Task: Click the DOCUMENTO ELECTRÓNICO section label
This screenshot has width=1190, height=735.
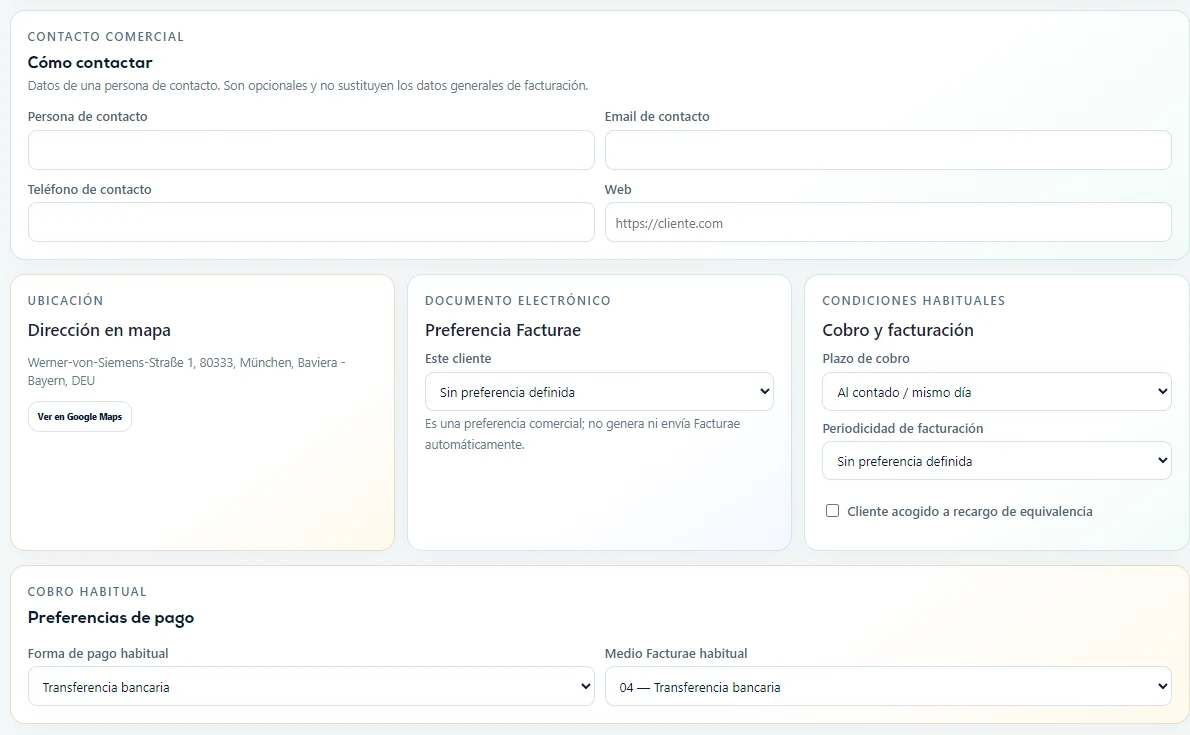Action: click(x=518, y=301)
